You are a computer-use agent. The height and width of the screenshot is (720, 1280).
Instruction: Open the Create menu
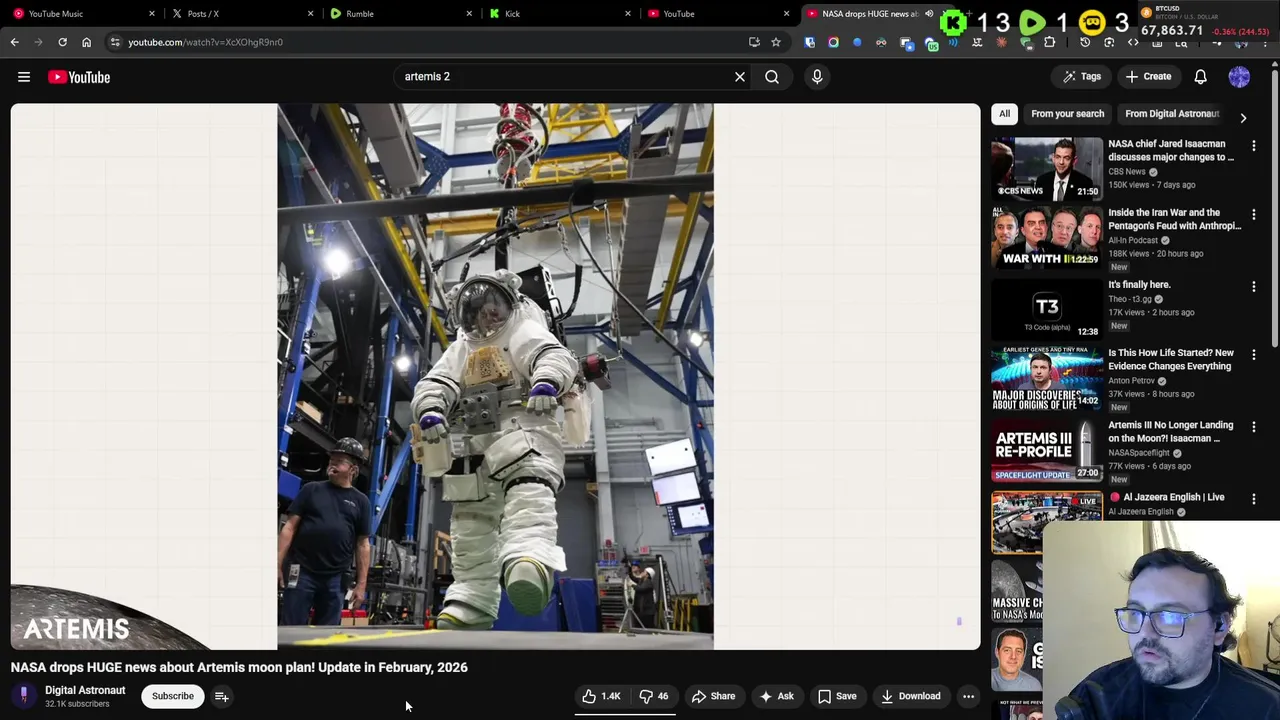pos(1147,77)
